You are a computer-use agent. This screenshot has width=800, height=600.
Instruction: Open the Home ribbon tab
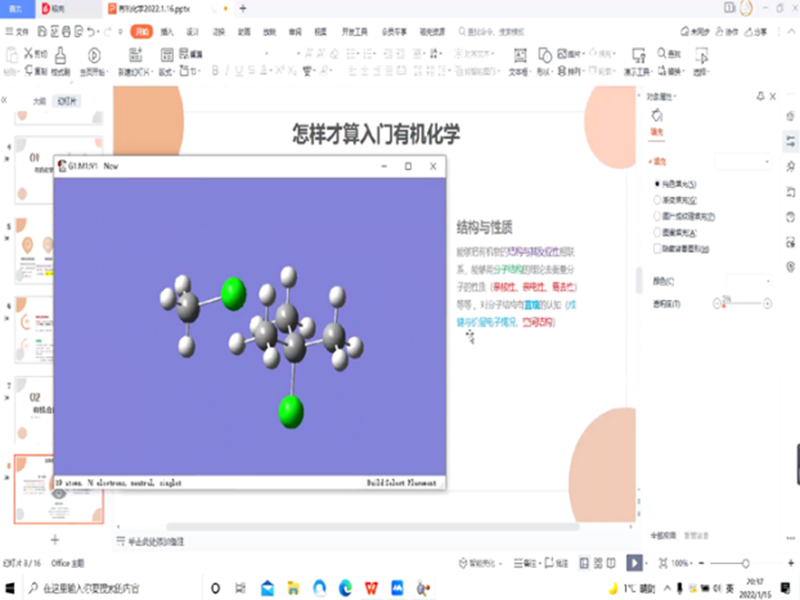click(x=141, y=31)
